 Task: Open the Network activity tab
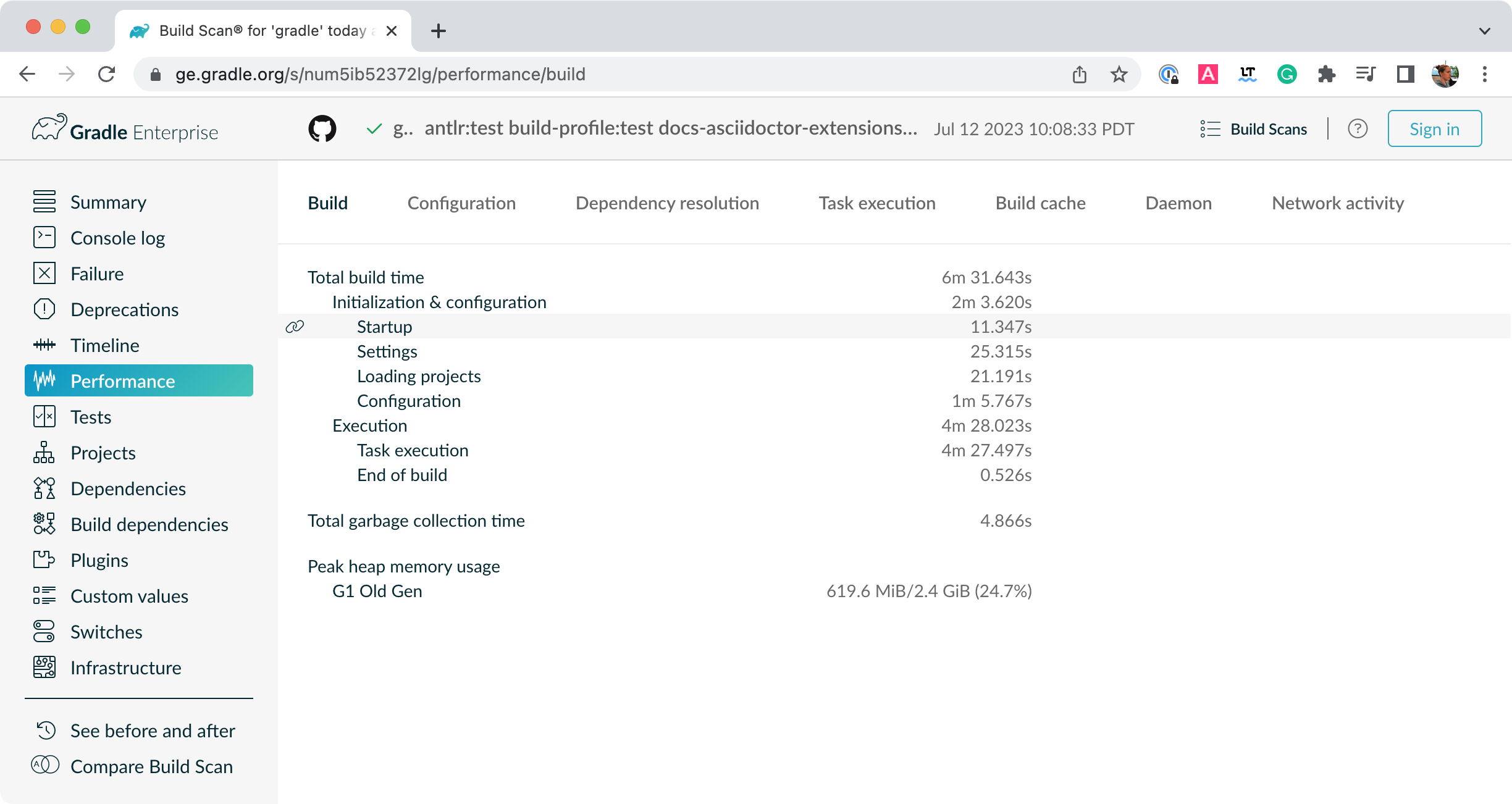(x=1337, y=203)
